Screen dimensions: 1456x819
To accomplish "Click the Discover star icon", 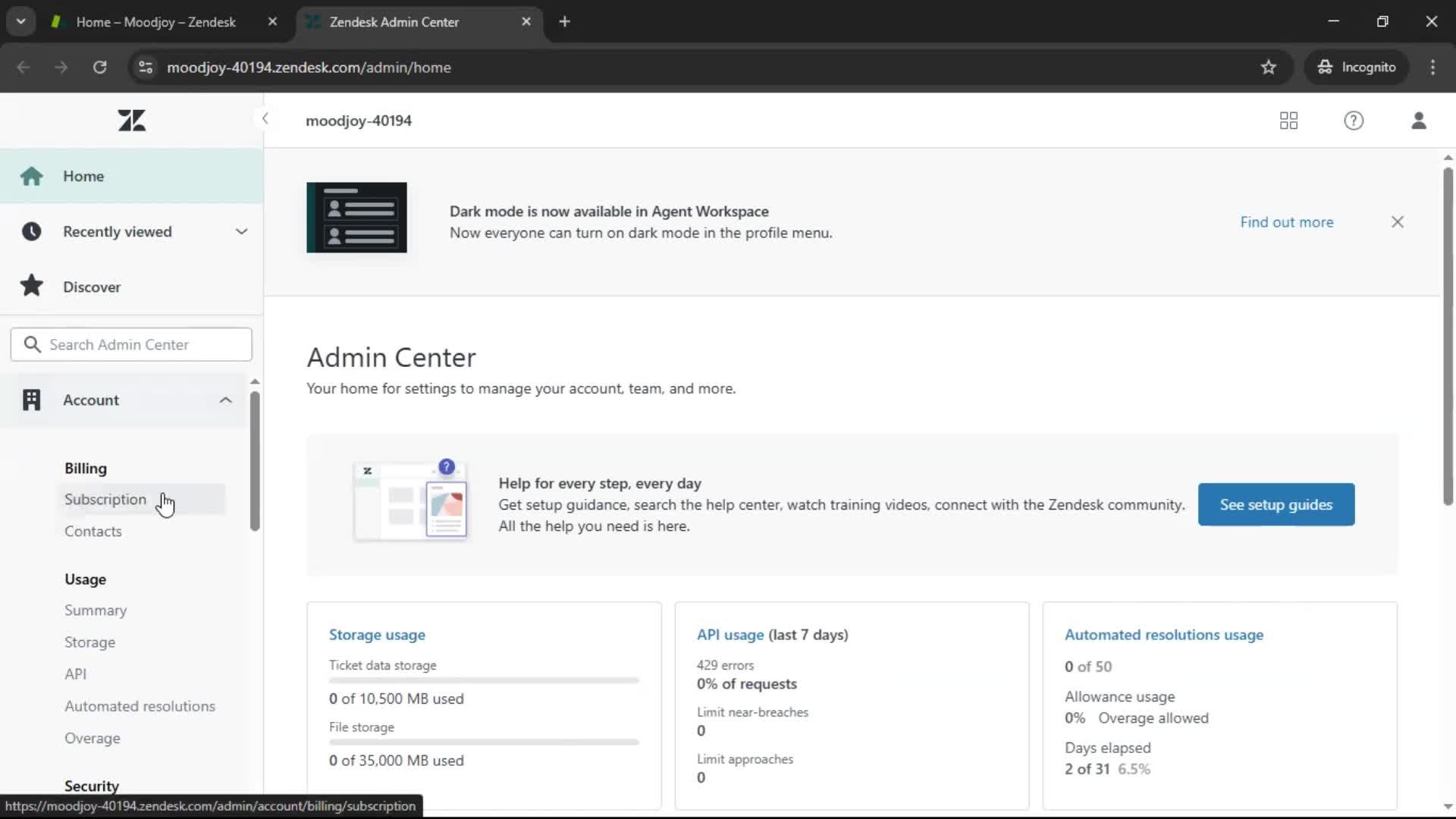I will (31, 286).
